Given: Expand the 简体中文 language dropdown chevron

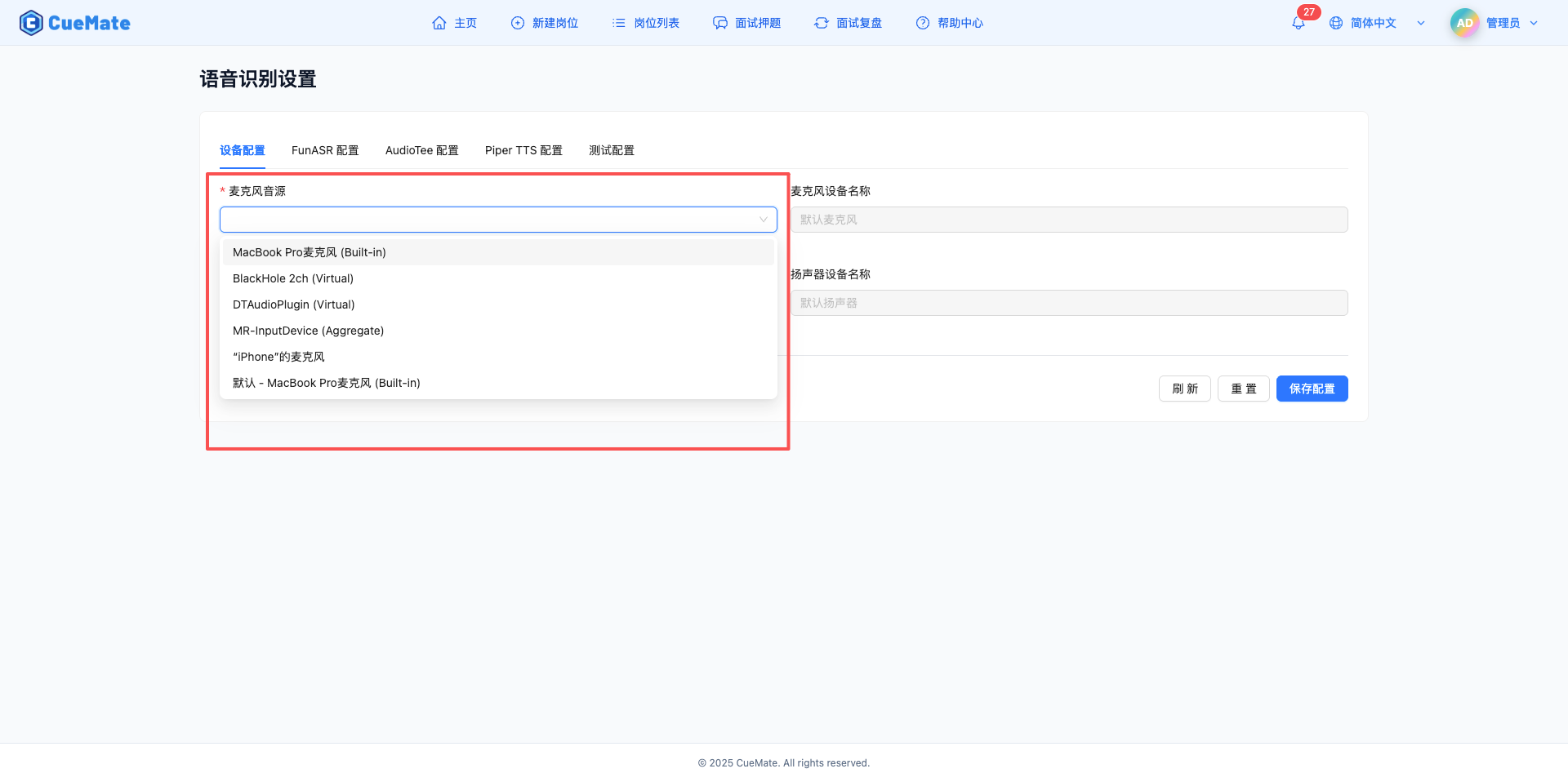Looking at the screenshot, I should [1421, 23].
